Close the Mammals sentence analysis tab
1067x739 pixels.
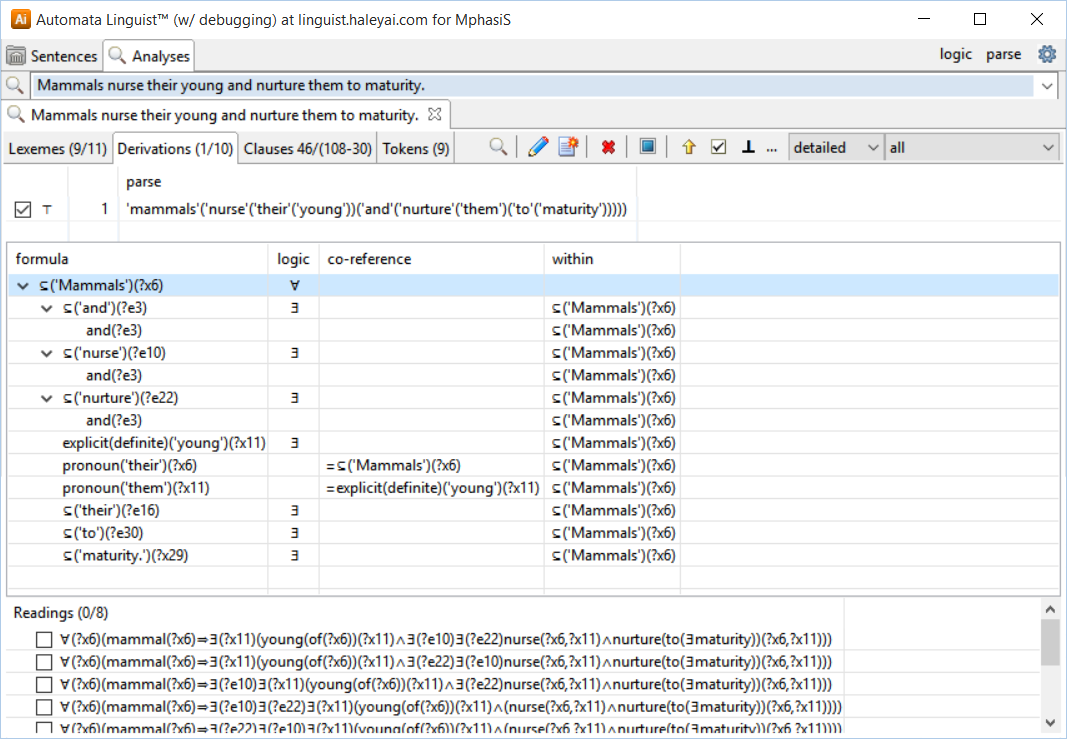434,114
